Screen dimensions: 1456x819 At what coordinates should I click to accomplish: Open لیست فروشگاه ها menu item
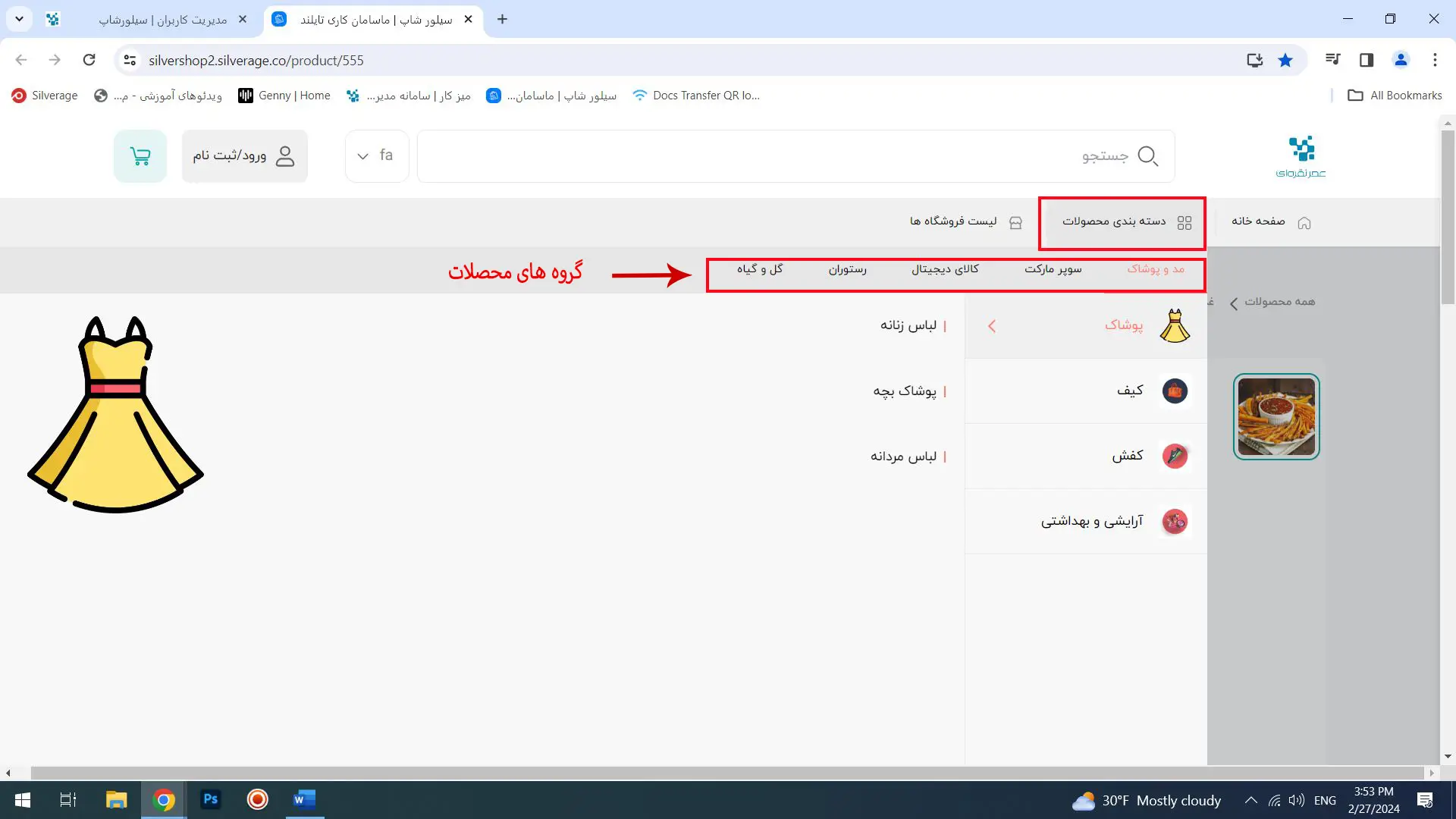click(966, 221)
